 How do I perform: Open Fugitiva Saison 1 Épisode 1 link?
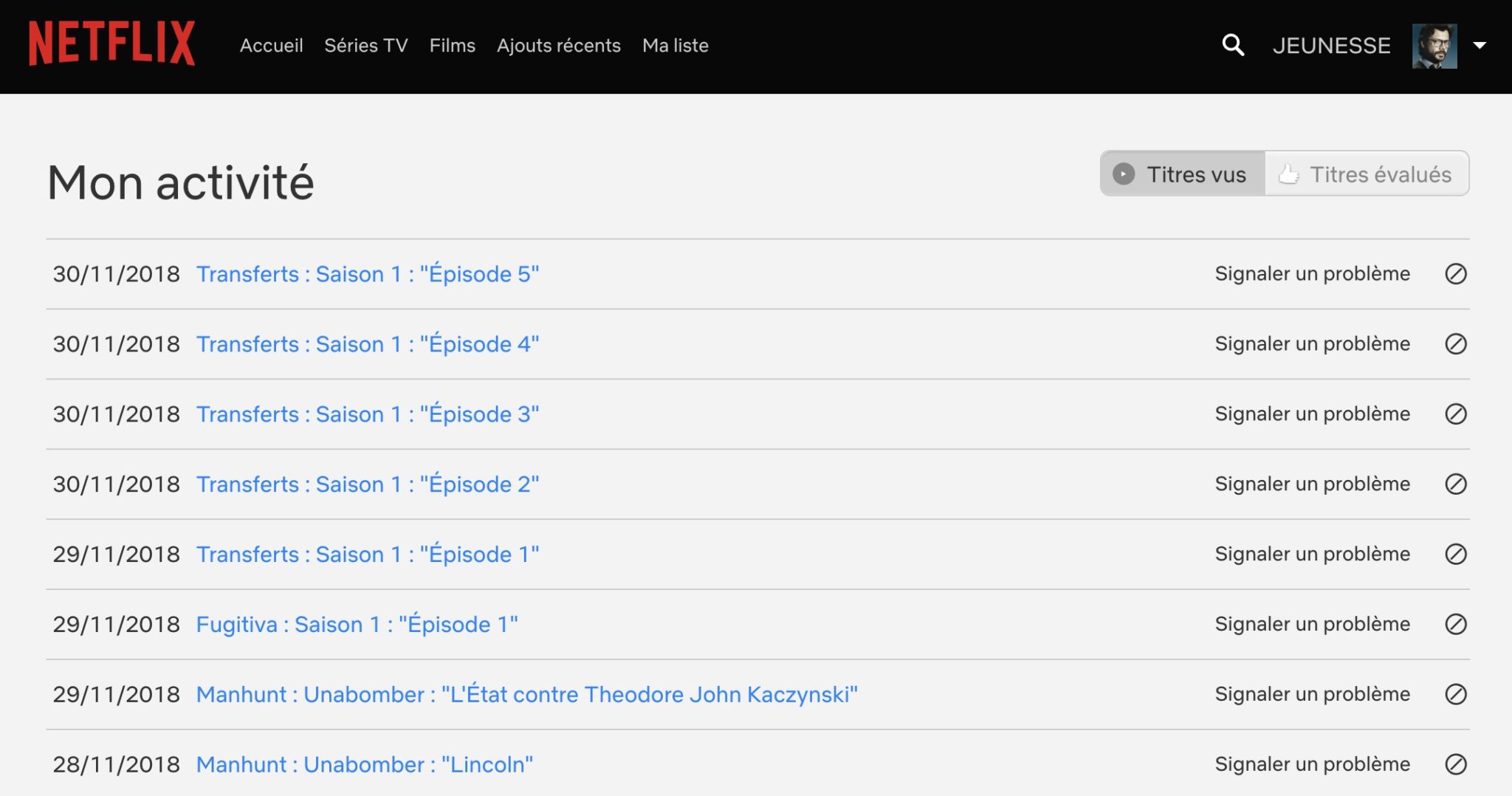(x=357, y=625)
